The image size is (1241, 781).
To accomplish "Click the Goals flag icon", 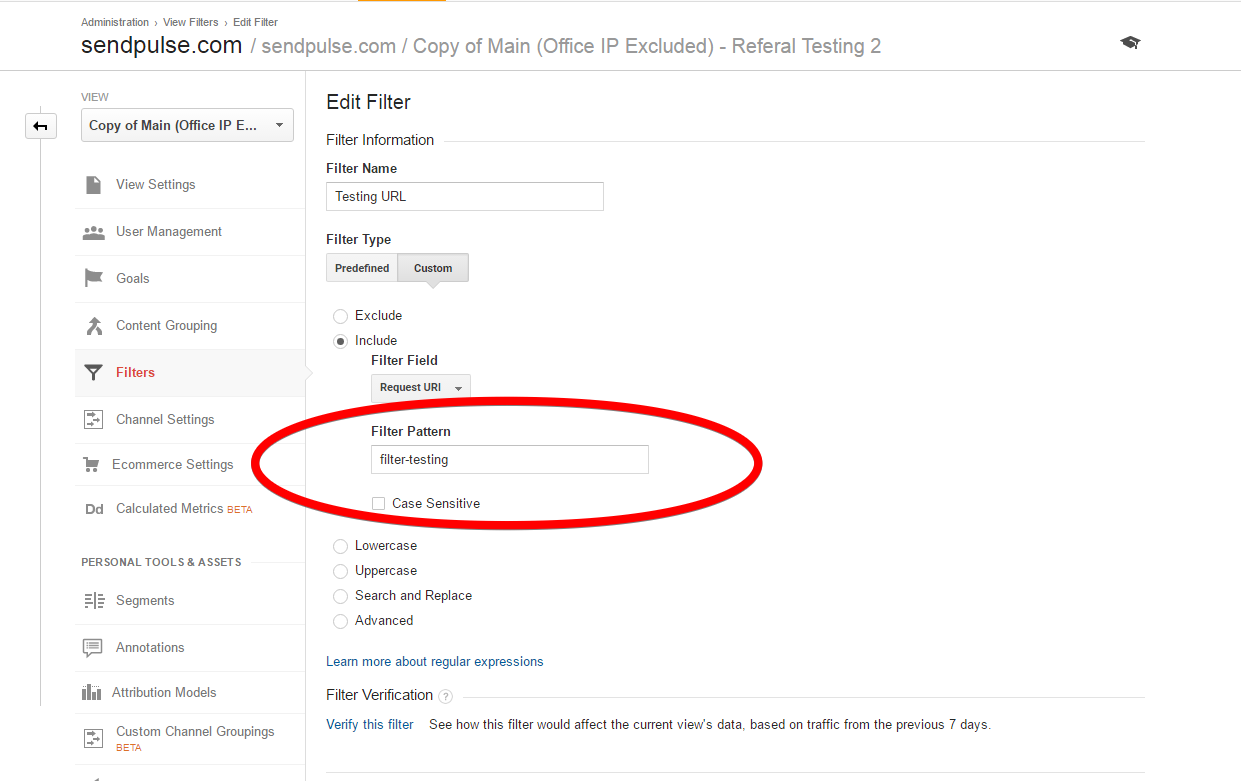I will point(93,279).
